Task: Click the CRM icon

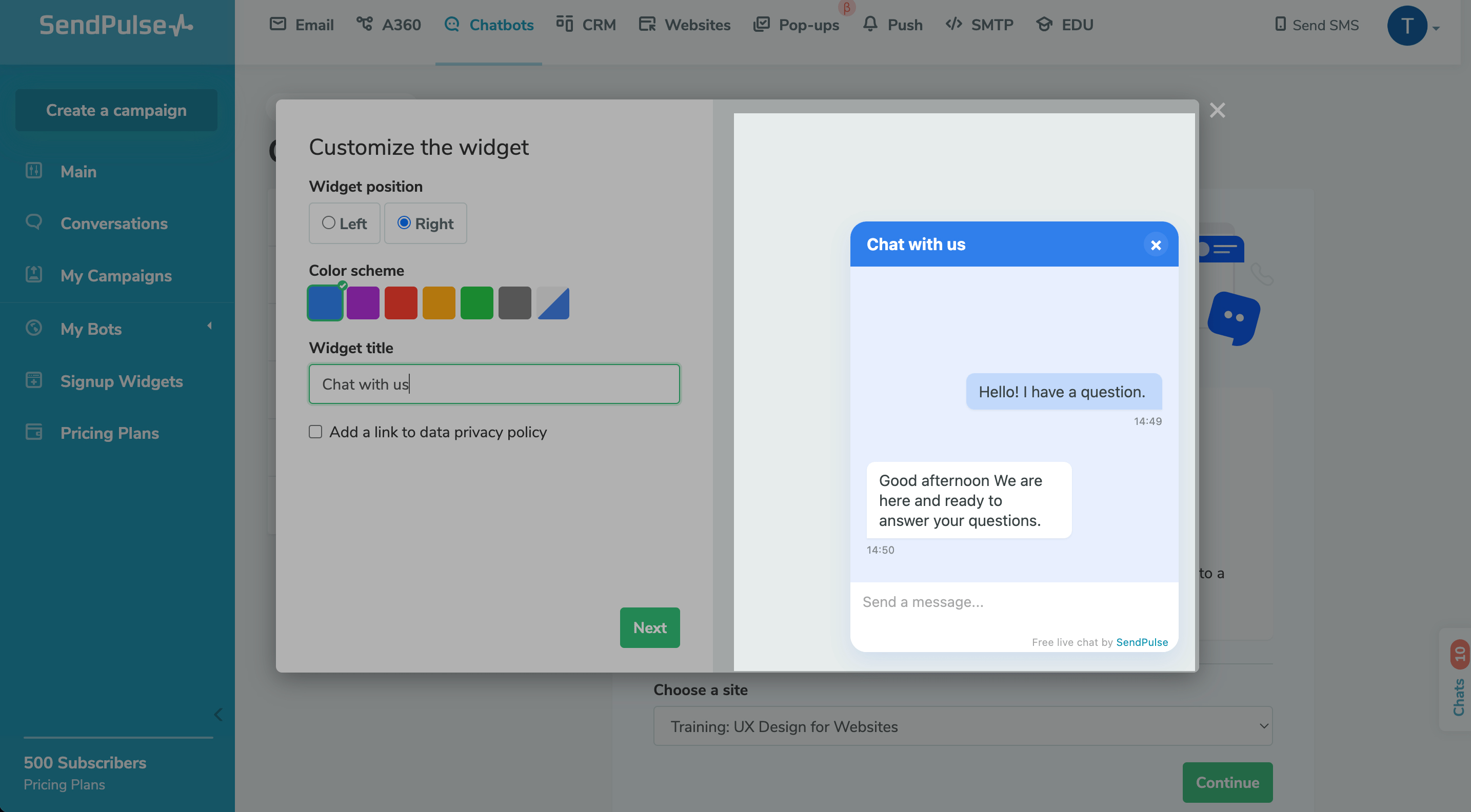Action: (564, 24)
